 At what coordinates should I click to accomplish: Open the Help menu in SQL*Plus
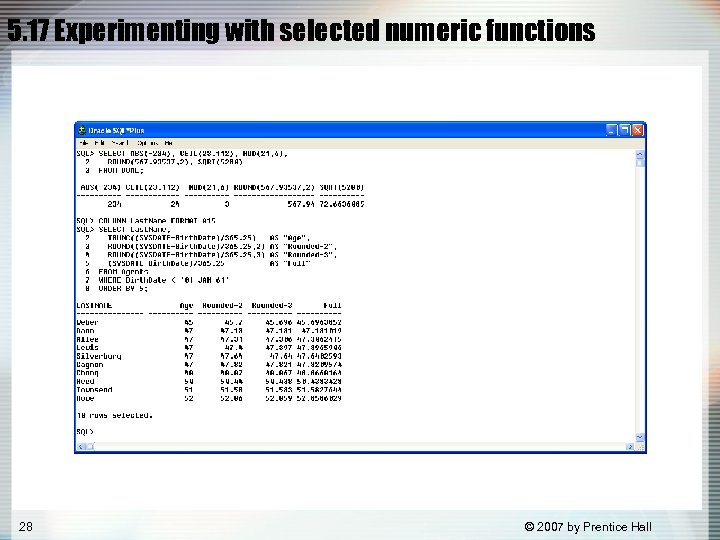169,143
